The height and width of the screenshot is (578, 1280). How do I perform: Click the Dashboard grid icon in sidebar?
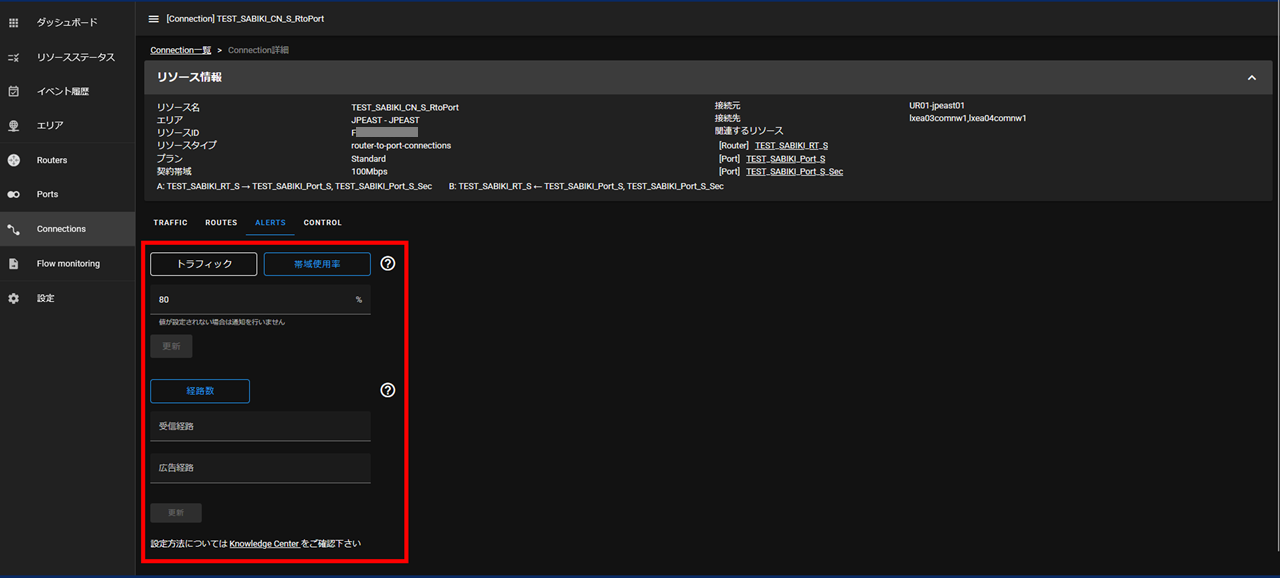[14, 22]
